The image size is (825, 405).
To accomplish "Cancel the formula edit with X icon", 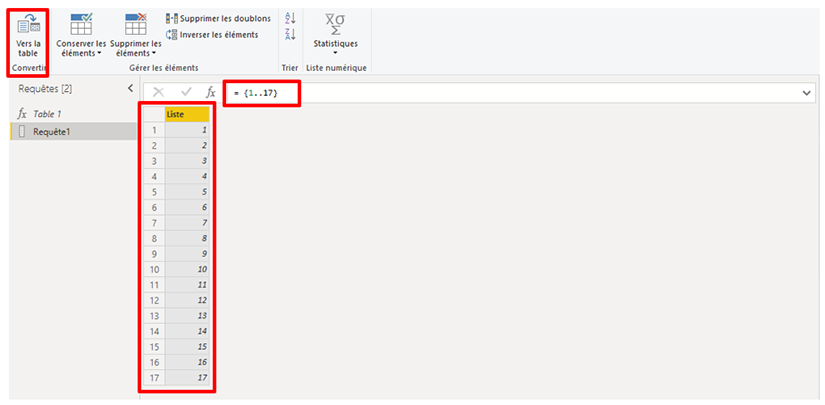I will pos(159,92).
